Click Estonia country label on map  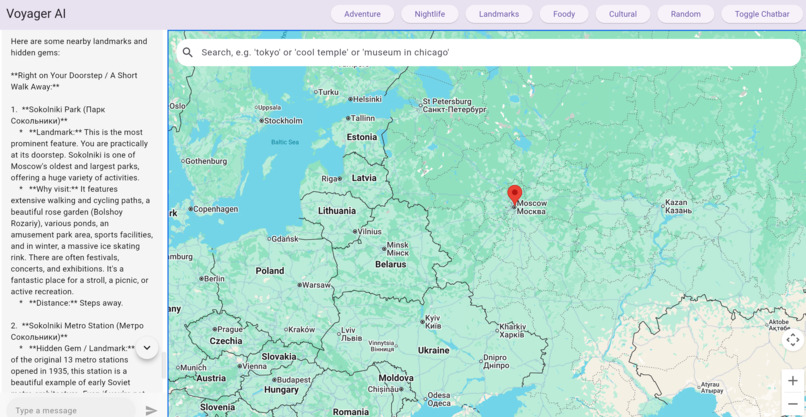click(x=361, y=137)
